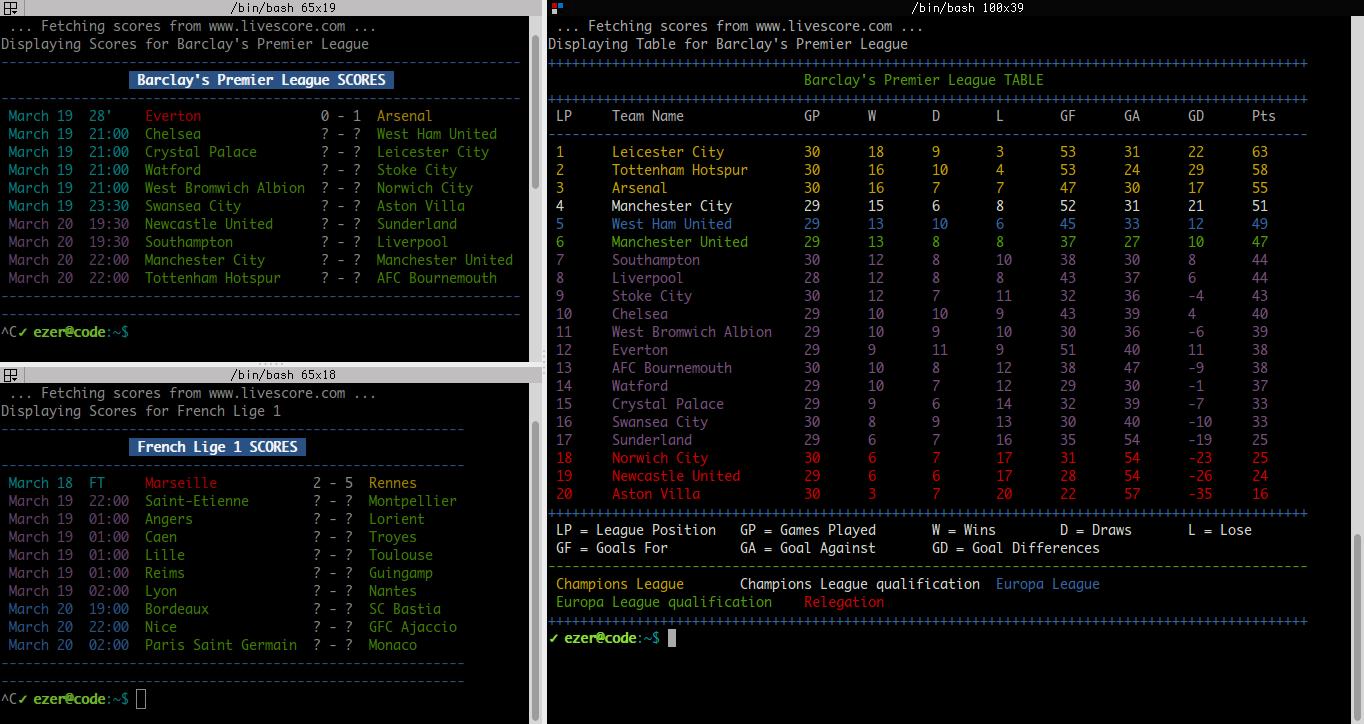The width and height of the screenshot is (1364, 724).
Task: Click Saint-Etienne in the French scores list
Action: point(197,501)
